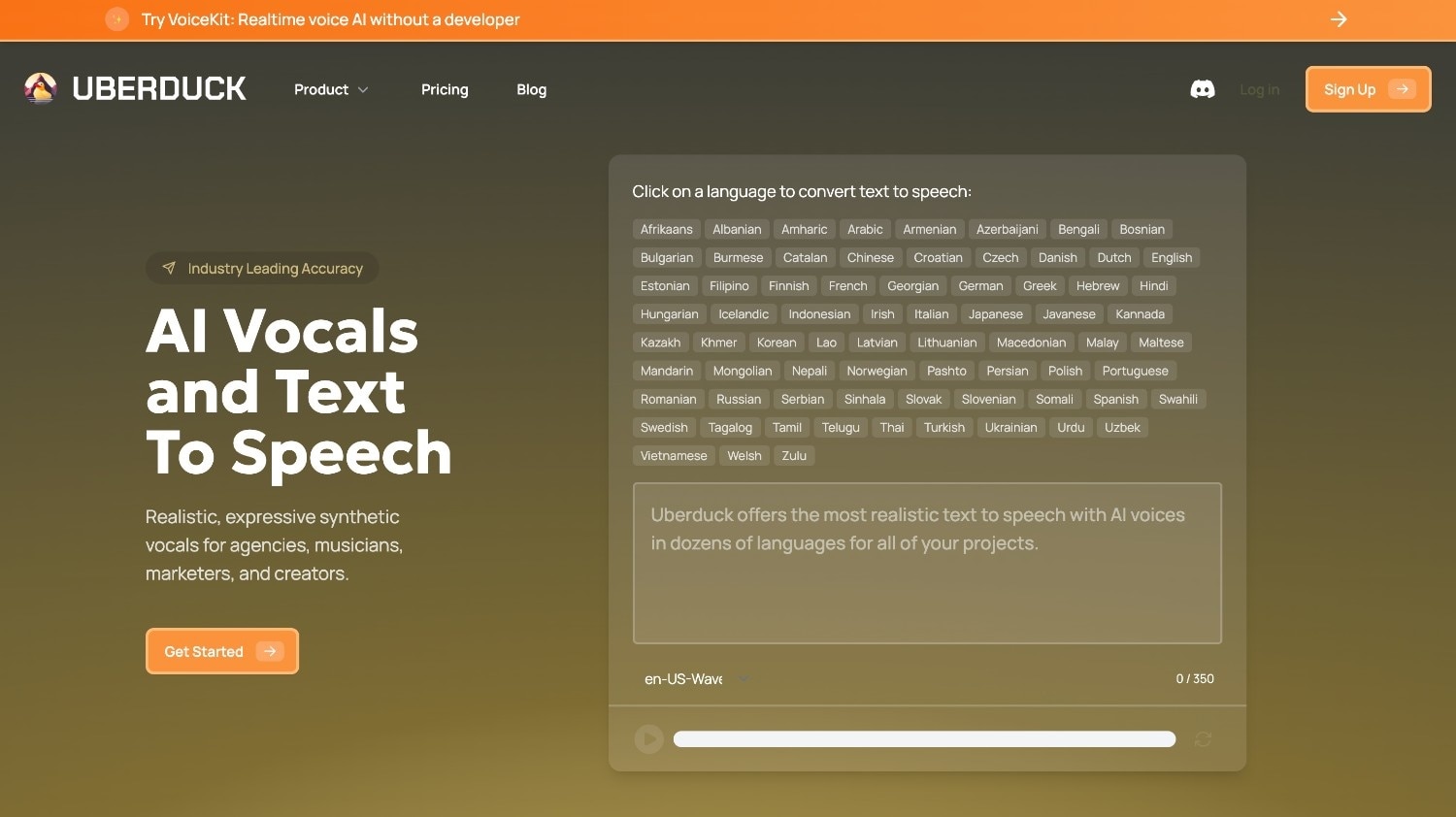This screenshot has width=1456, height=817.
Task: Pick the Norwegian language tag
Action: point(877,371)
